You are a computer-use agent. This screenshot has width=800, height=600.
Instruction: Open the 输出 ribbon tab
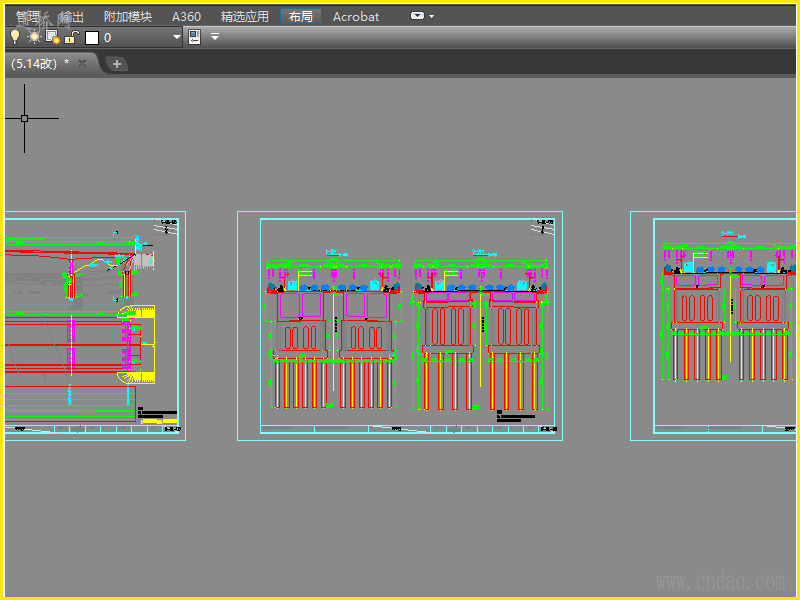click(72, 16)
